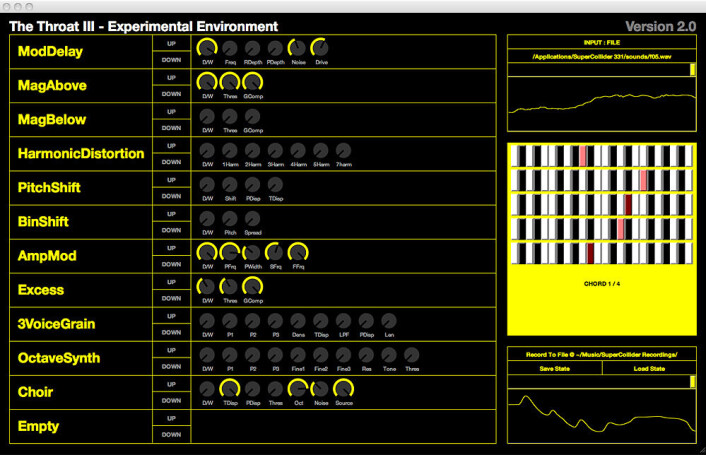Select the HarmonicDistortion 1Harm knob
706x455 pixels.
[230, 151]
